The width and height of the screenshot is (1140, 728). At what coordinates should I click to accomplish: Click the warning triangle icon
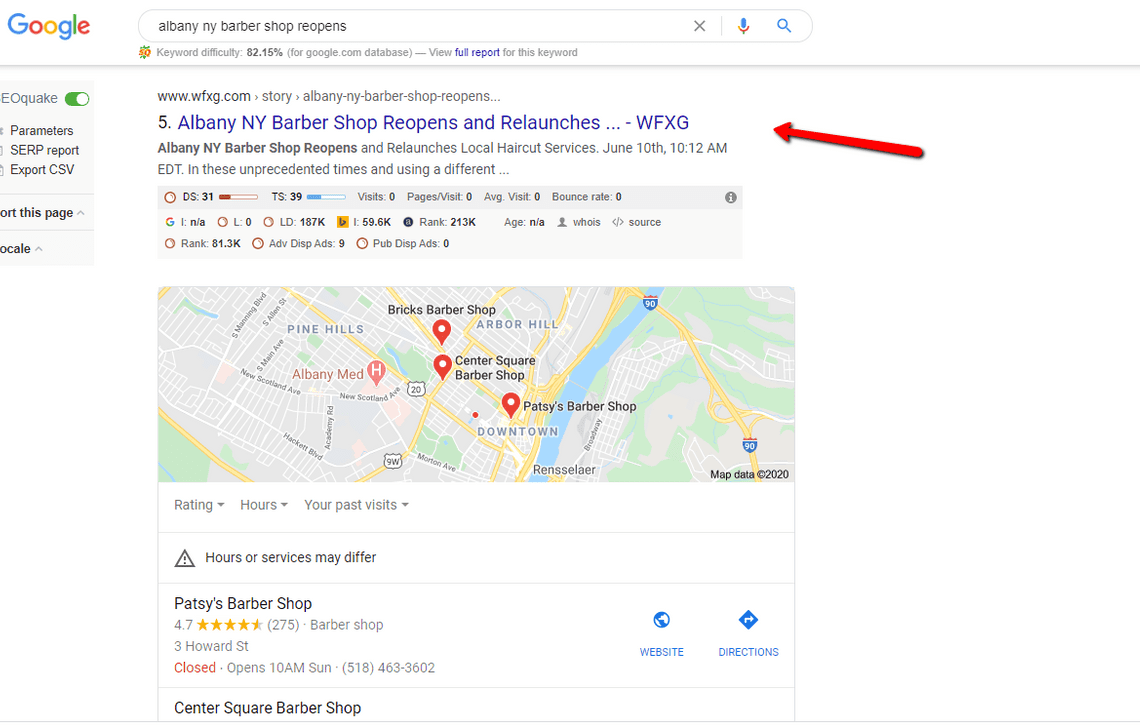pyautogui.click(x=185, y=558)
